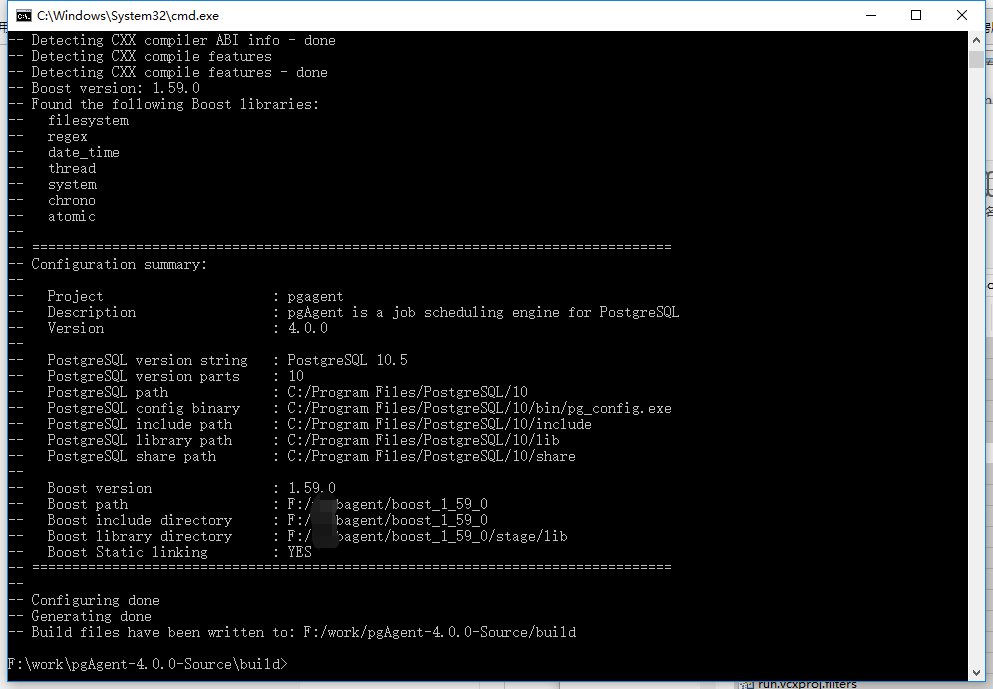Screen dimensions: 993x689
Task: Click the 'atomic' library line
Action: tap(72, 217)
